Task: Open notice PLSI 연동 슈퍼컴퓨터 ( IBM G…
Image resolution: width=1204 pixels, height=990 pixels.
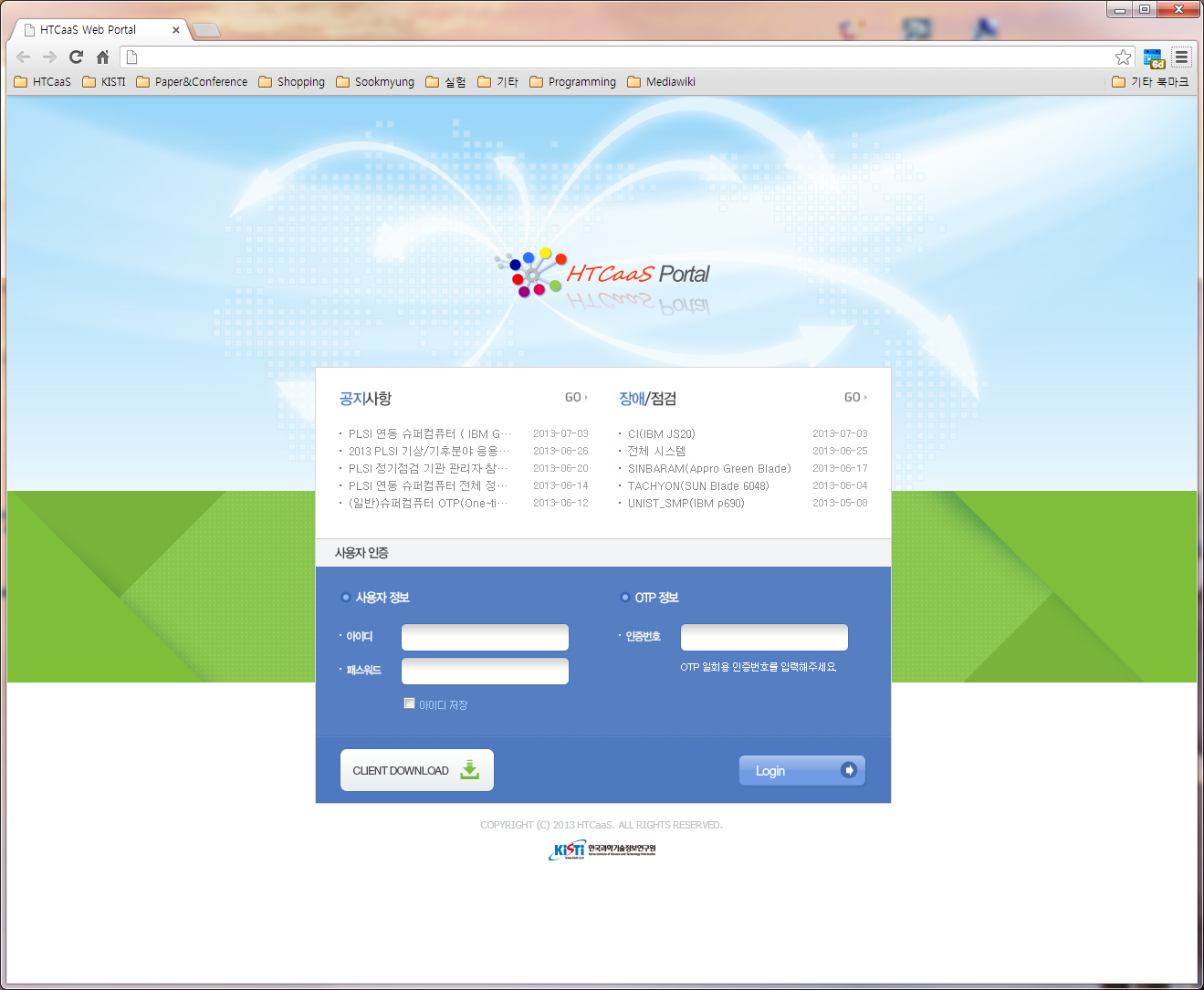Action: point(429,433)
